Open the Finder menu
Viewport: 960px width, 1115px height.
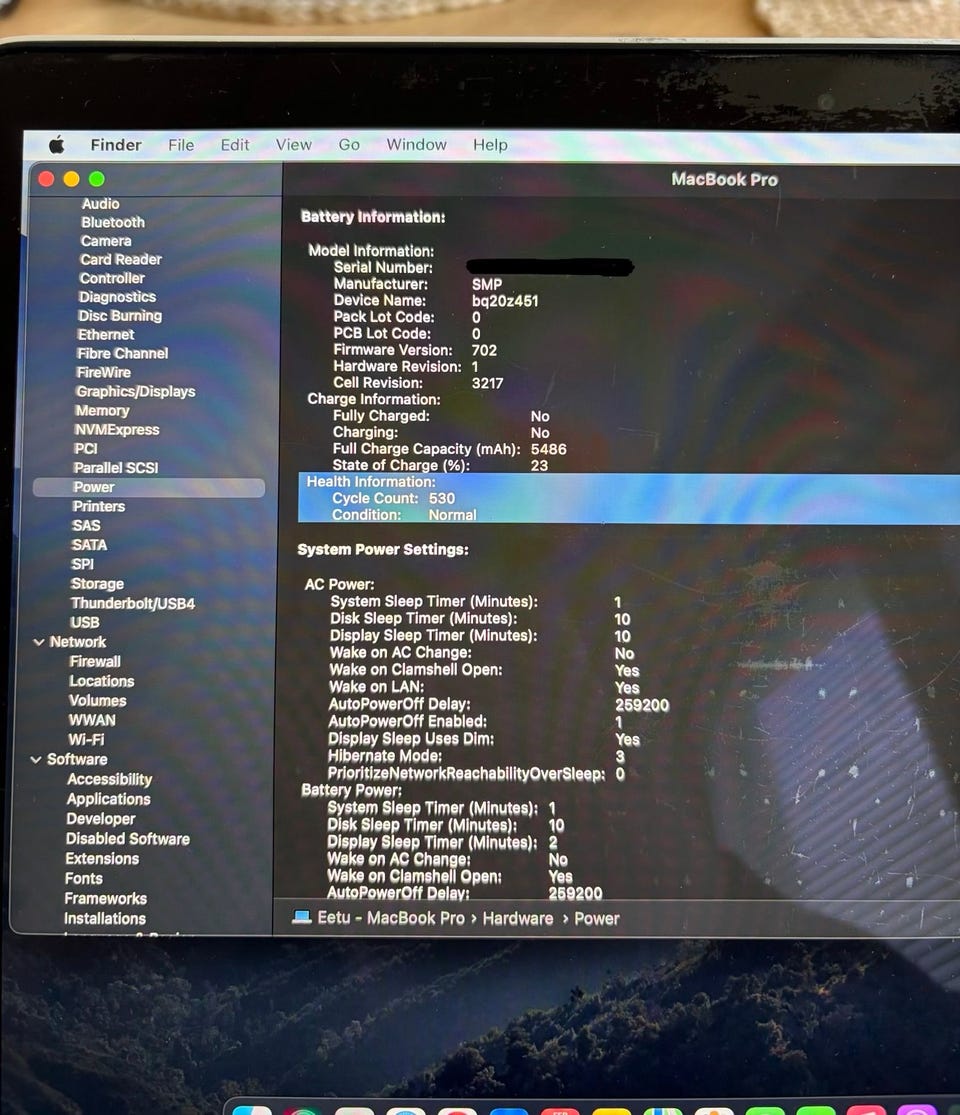click(x=116, y=145)
